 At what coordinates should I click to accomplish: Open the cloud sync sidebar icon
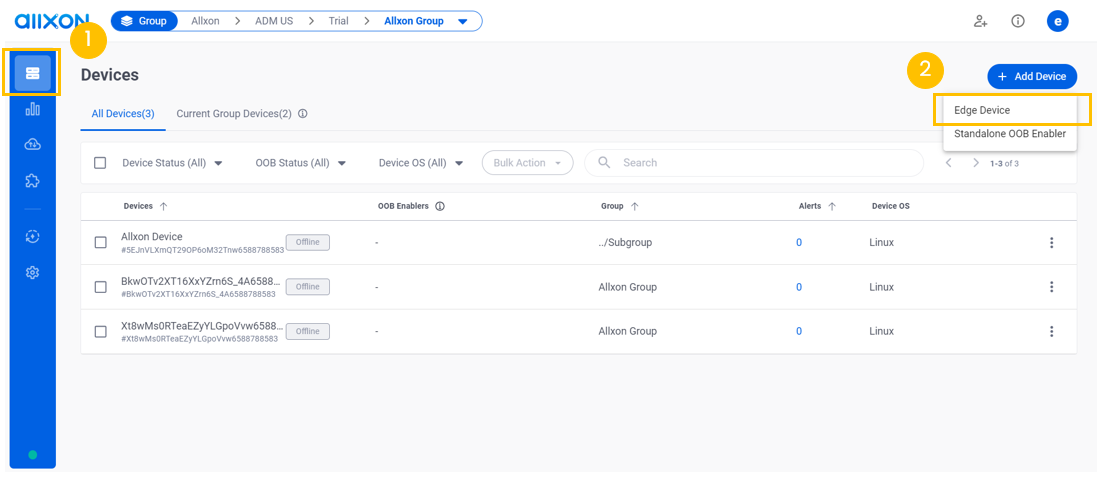pyautogui.click(x=32, y=145)
